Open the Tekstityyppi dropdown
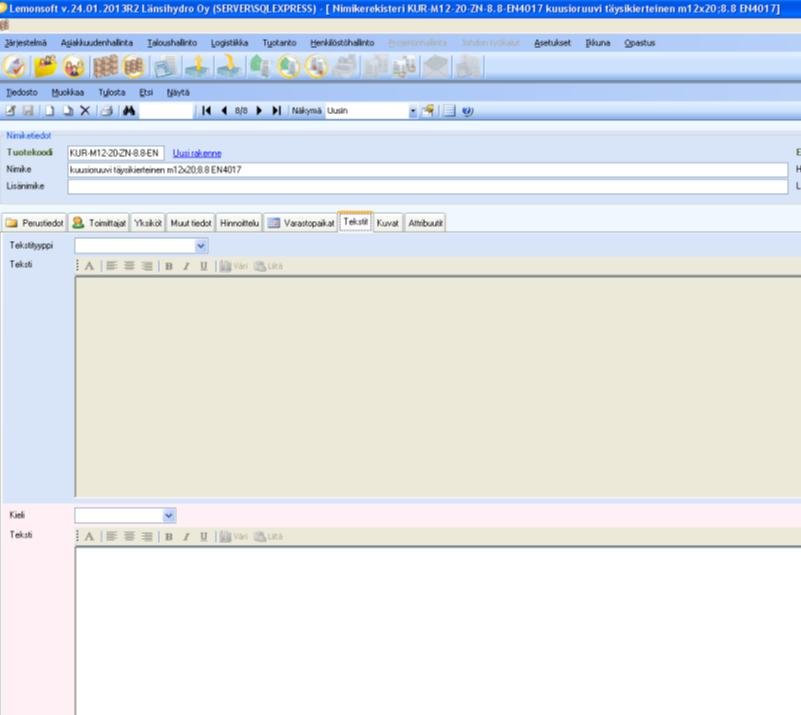Image resolution: width=801 pixels, height=715 pixels. coord(201,246)
